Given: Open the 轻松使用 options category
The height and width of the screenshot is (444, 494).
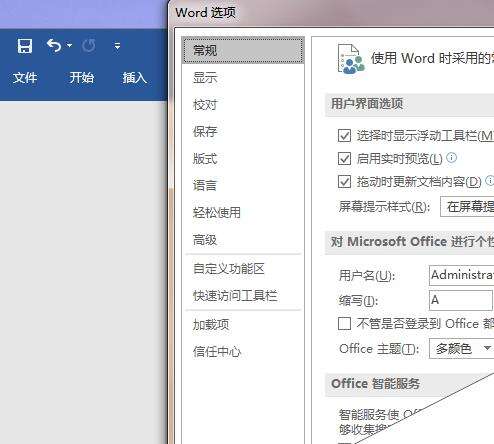Looking at the screenshot, I should (243, 212).
